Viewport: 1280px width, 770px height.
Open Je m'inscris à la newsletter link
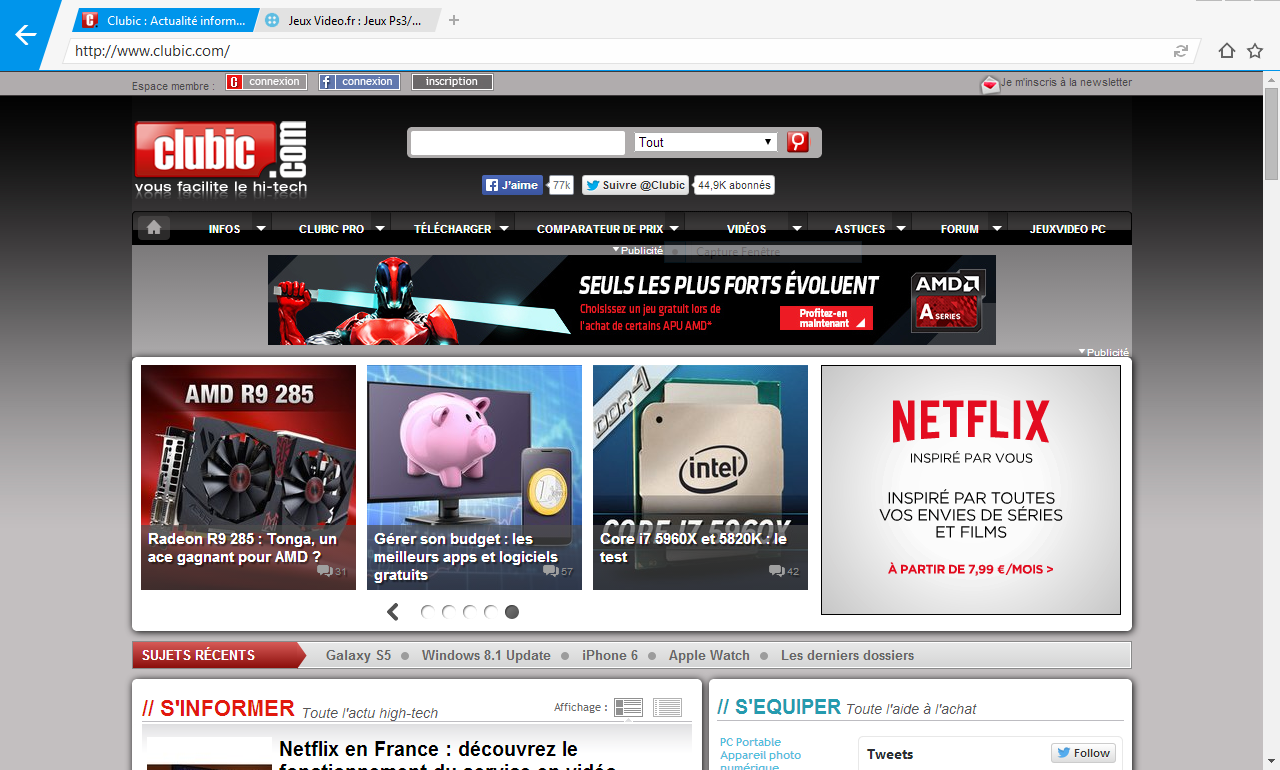click(x=1066, y=82)
